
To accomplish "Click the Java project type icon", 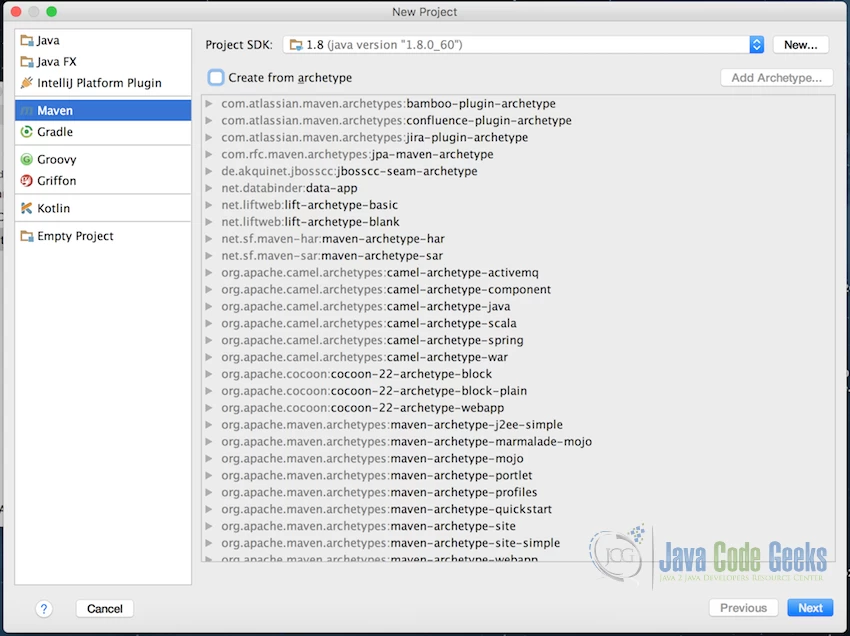I will click(27, 40).
